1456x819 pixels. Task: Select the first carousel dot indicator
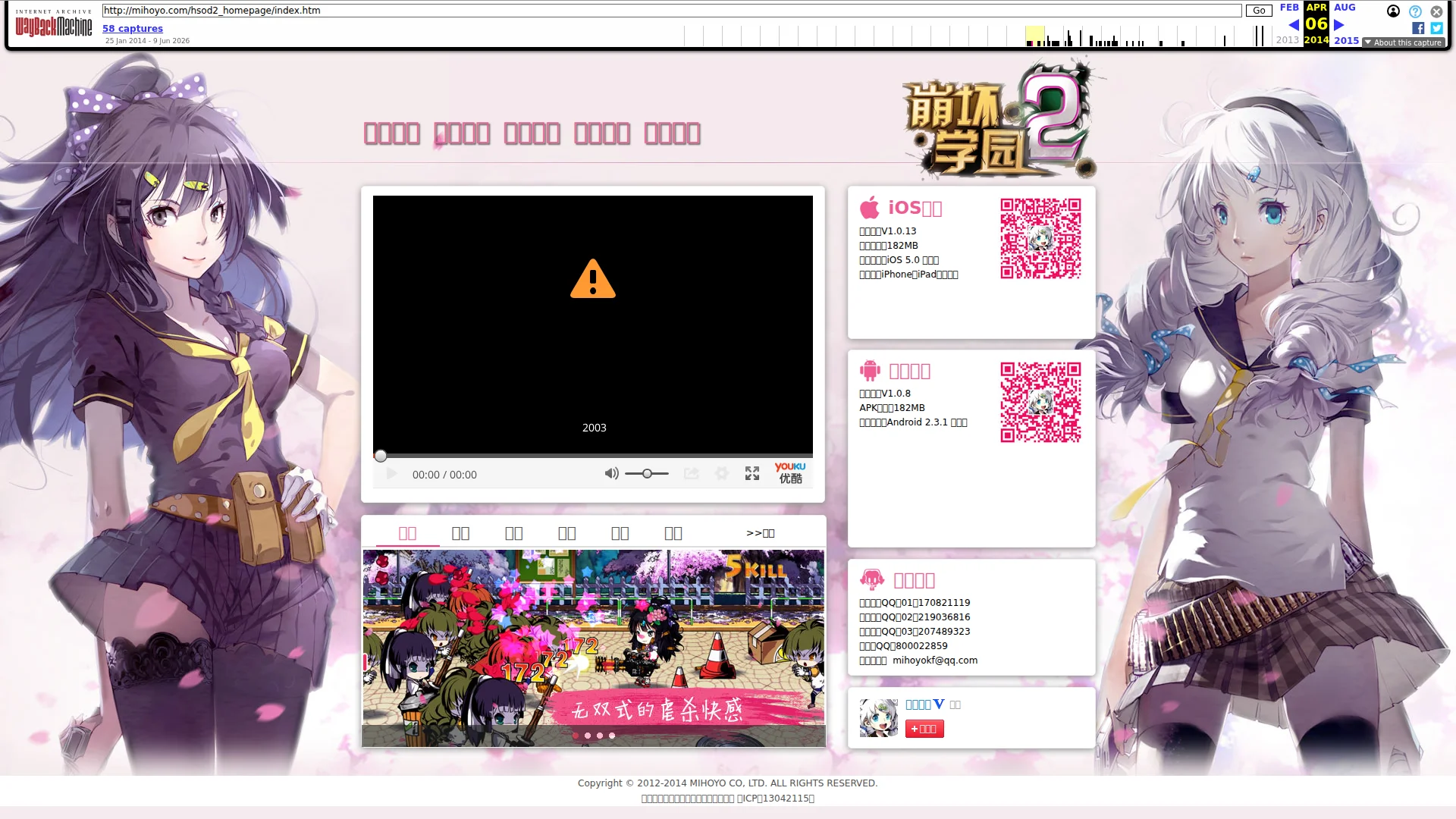point(576,736)
